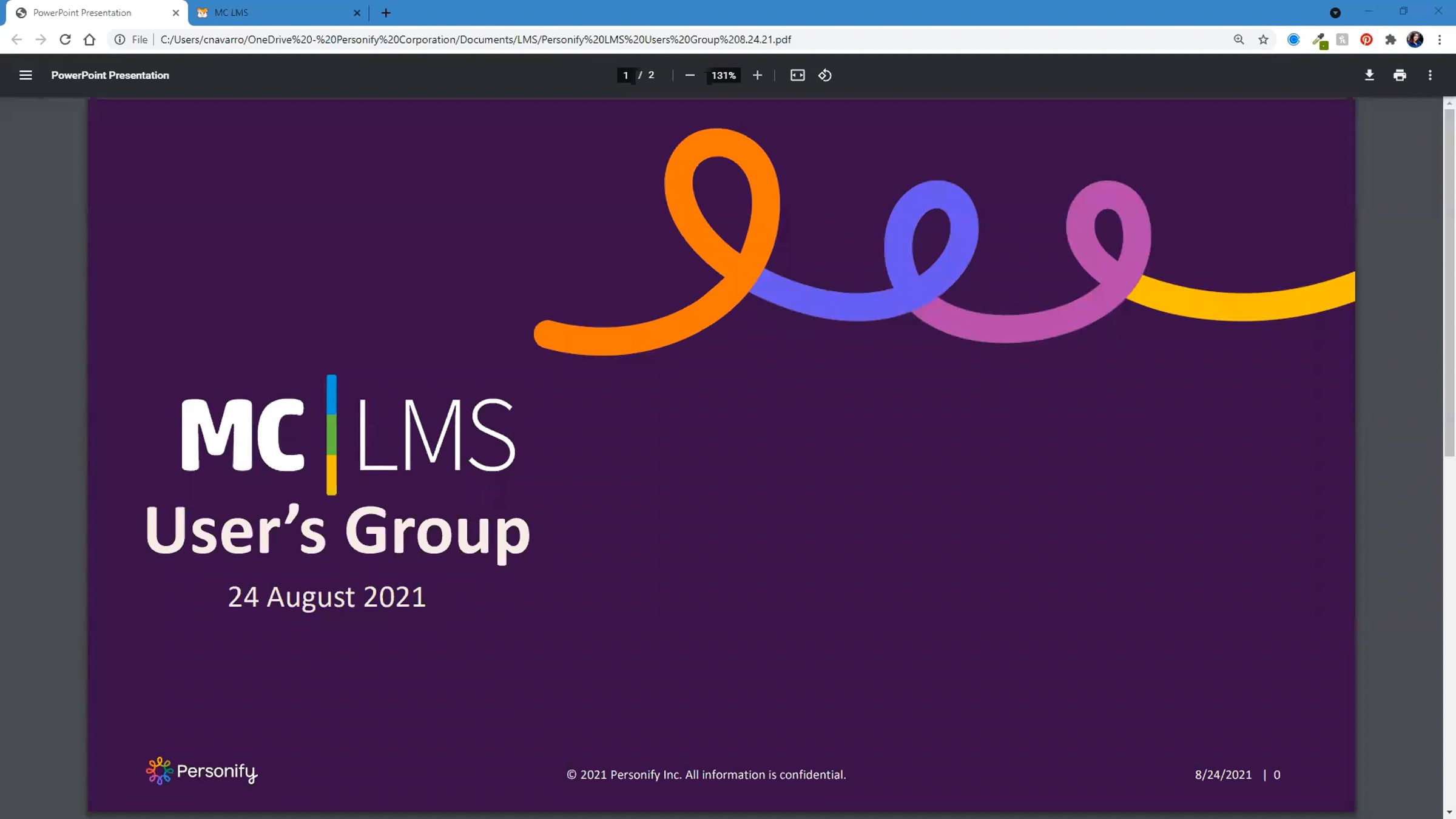Open the Extensions puzzle menu
The width and height of the screenshot is (1456, 819).
point(1390,39)
